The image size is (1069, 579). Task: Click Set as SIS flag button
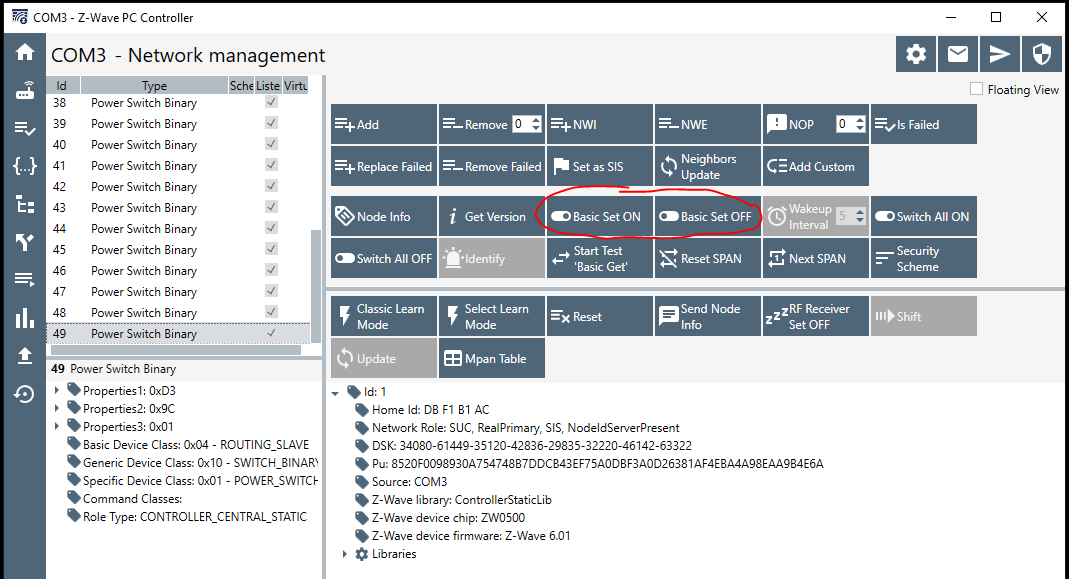click(x=600, y=166)
